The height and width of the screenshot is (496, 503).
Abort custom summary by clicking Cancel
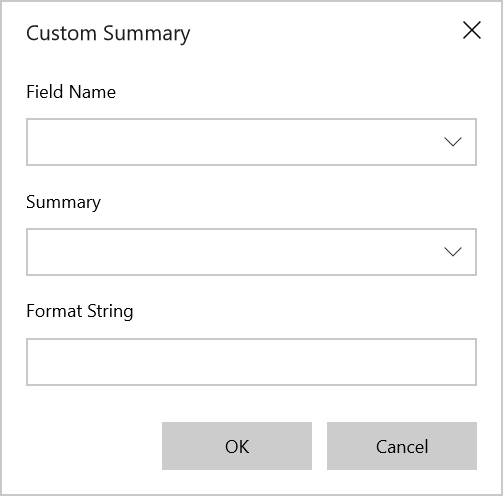[x=402, y=446]
